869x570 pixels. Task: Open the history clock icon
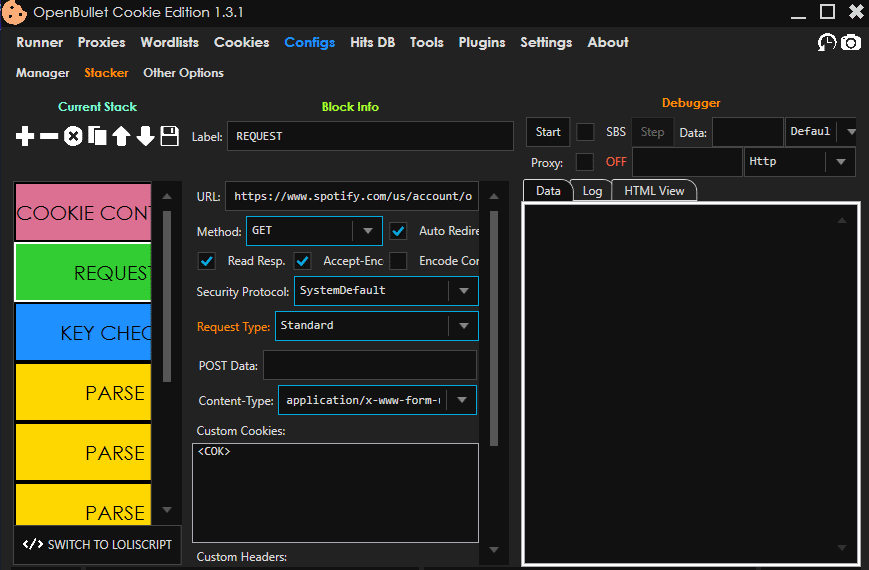(x=827, y=42)
